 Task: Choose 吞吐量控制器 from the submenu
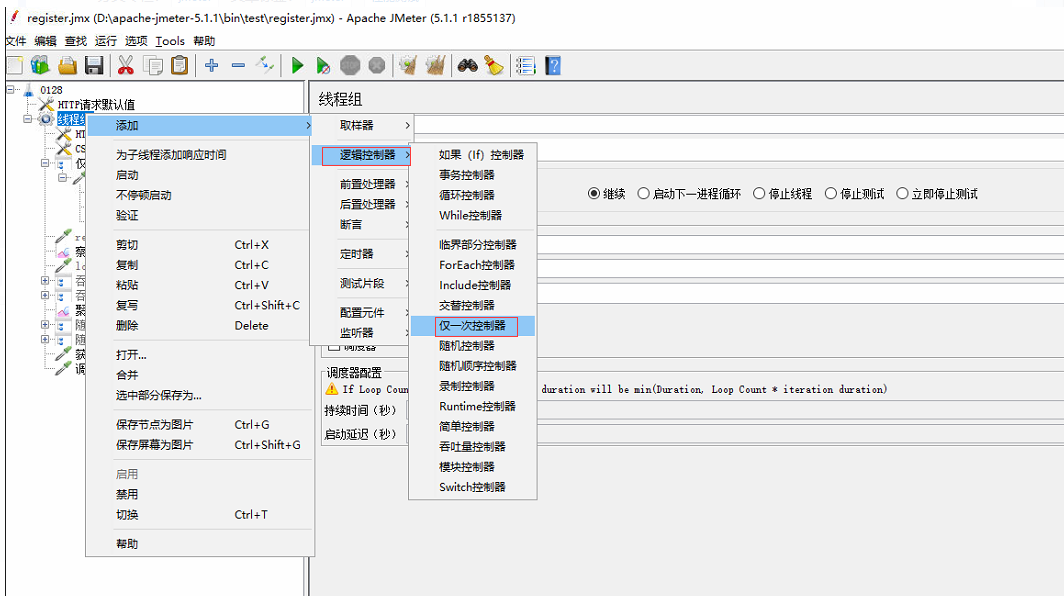(x=473, y=447)
